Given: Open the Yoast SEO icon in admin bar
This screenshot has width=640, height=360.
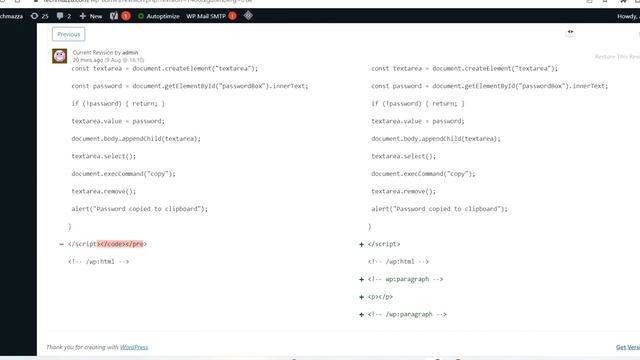Looking at the screenshot, I should [x=120, y=16].
